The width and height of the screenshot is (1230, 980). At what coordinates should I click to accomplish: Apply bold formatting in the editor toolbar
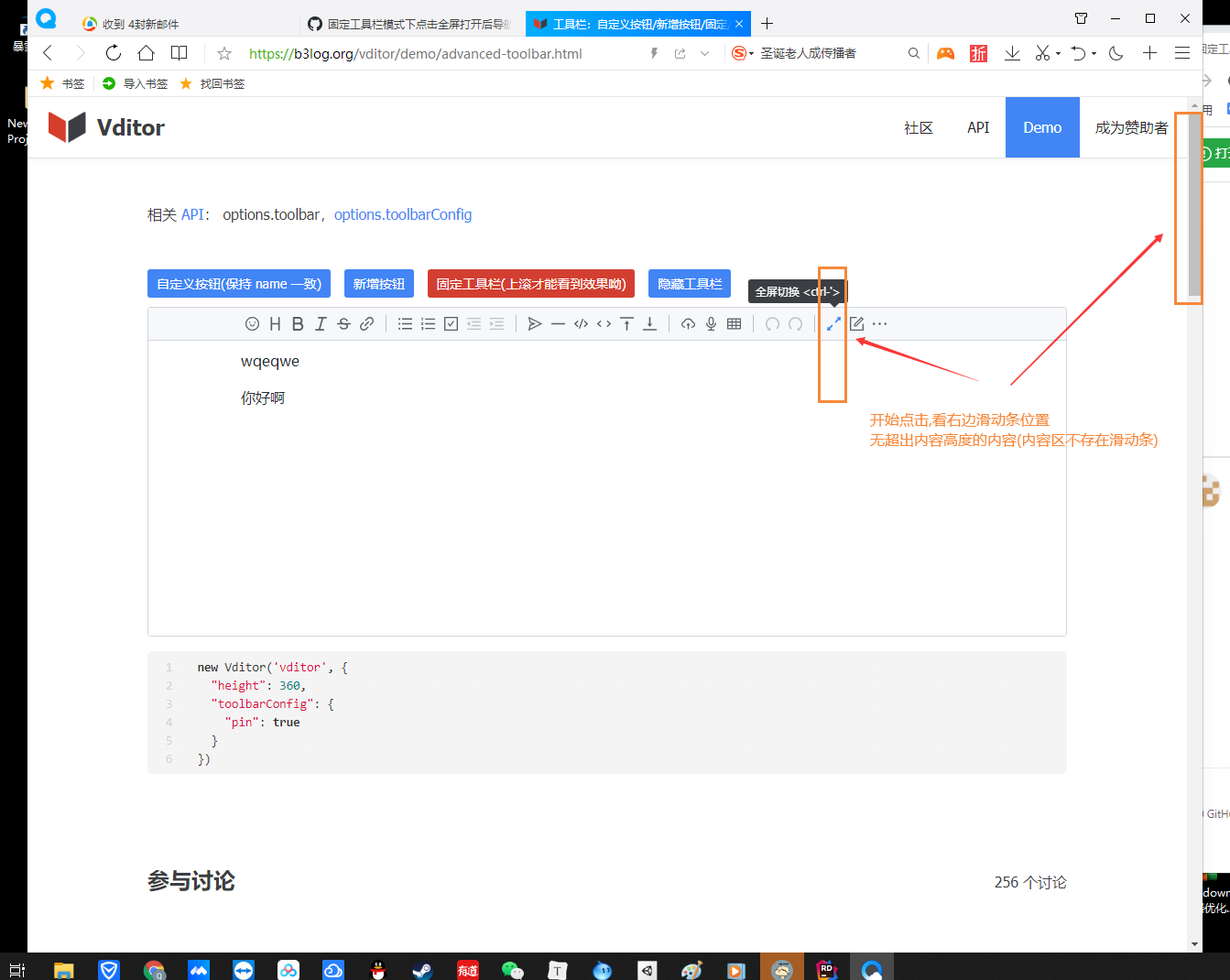click(297, 323)
